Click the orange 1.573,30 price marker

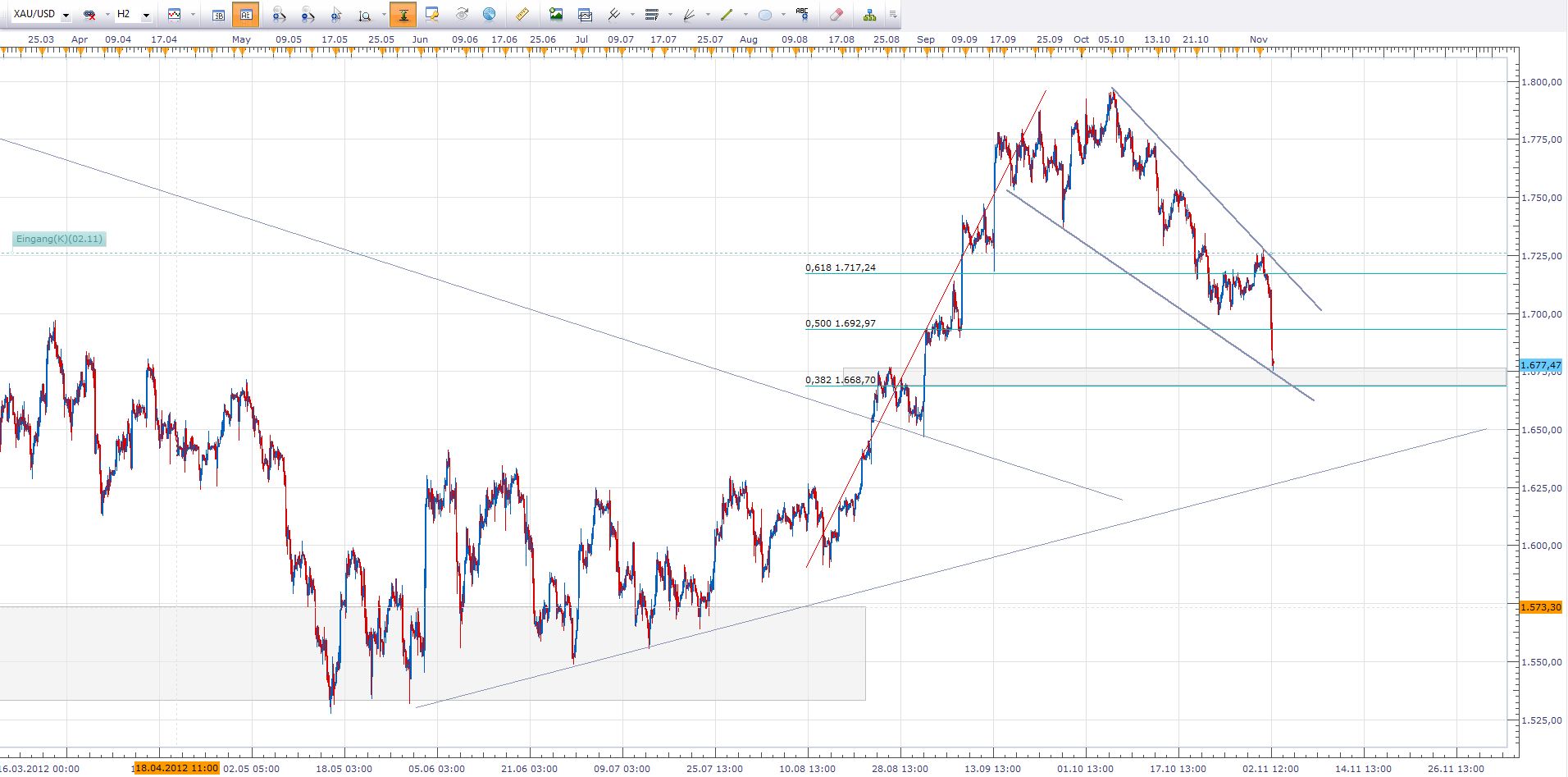point(1539,607)
